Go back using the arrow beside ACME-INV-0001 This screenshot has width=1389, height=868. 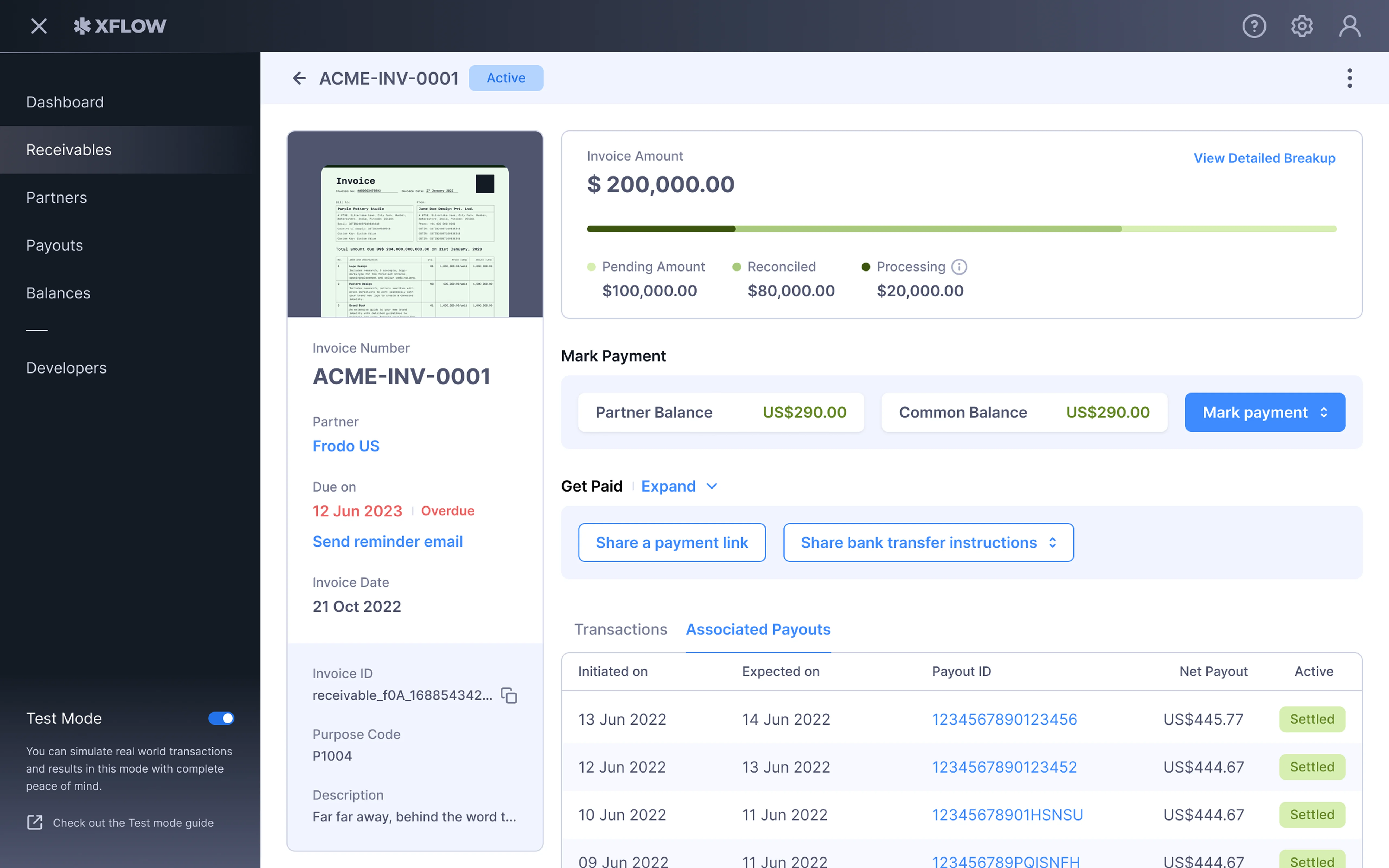coord(299,78)
